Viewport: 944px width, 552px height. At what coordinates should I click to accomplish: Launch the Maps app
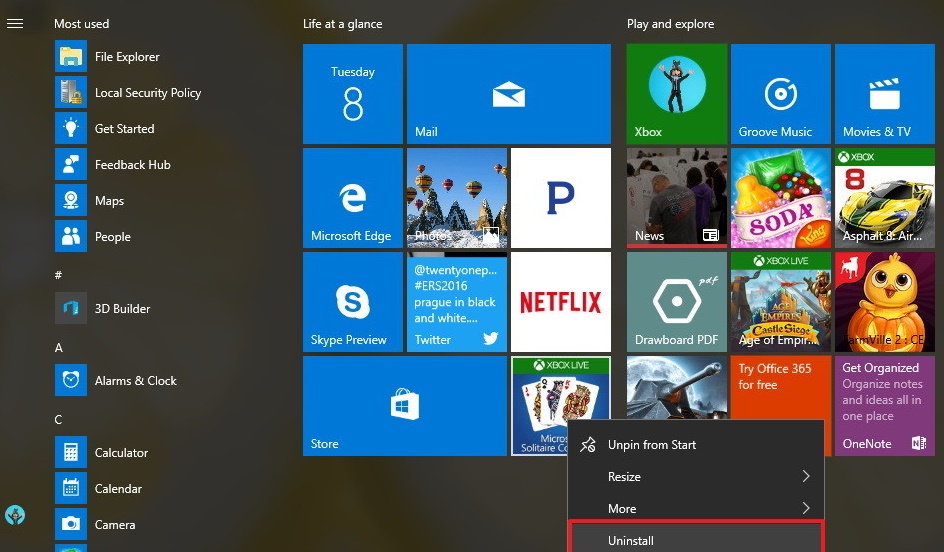pos(90,200)
